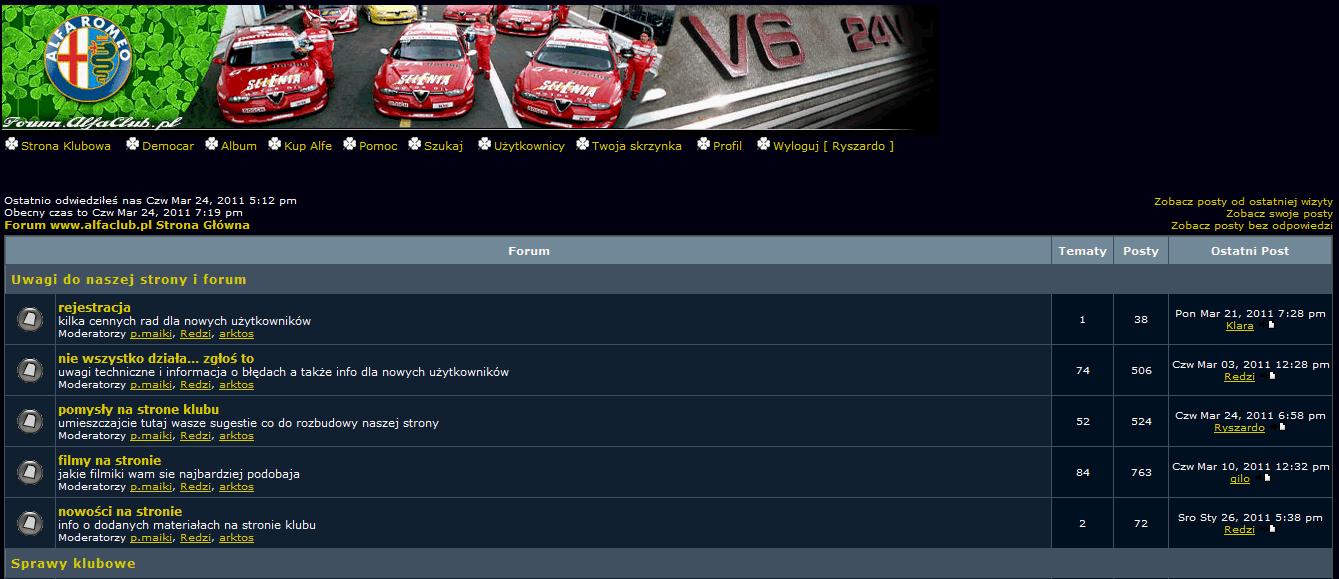Click the clover icon beside Szukaj

415,145
